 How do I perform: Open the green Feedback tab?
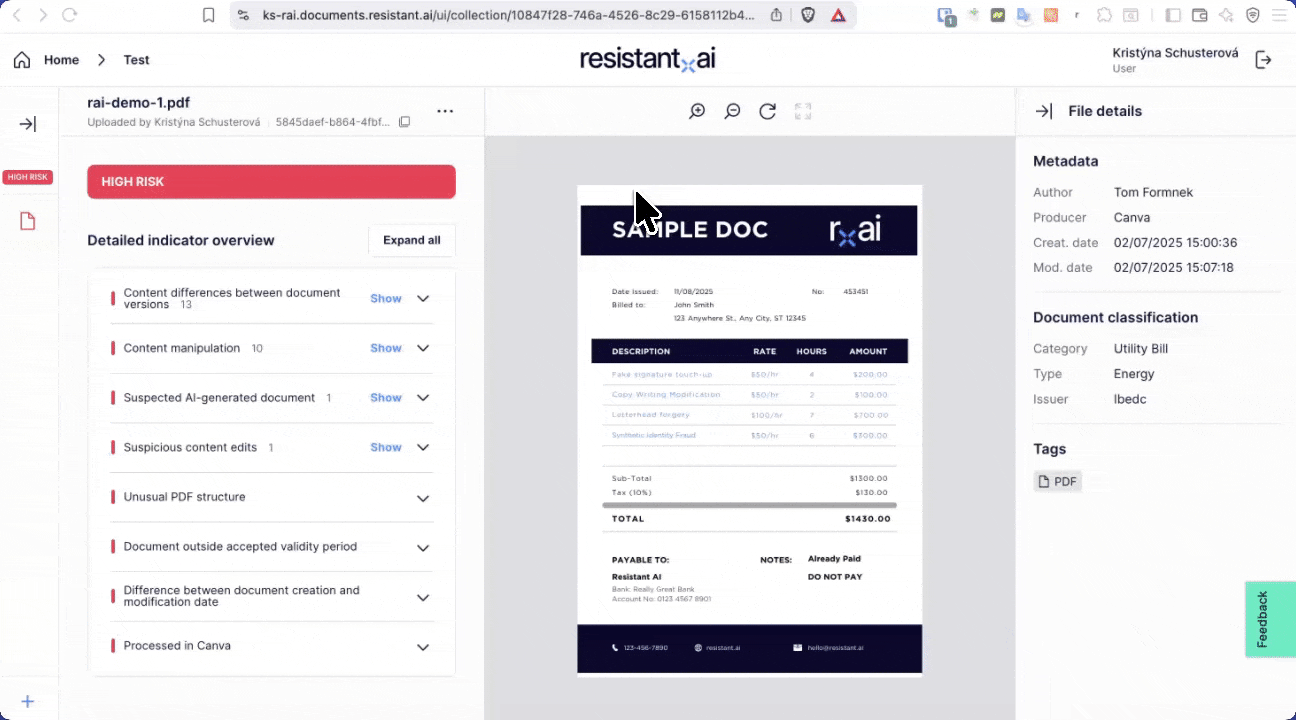[x=1270, y=619]
